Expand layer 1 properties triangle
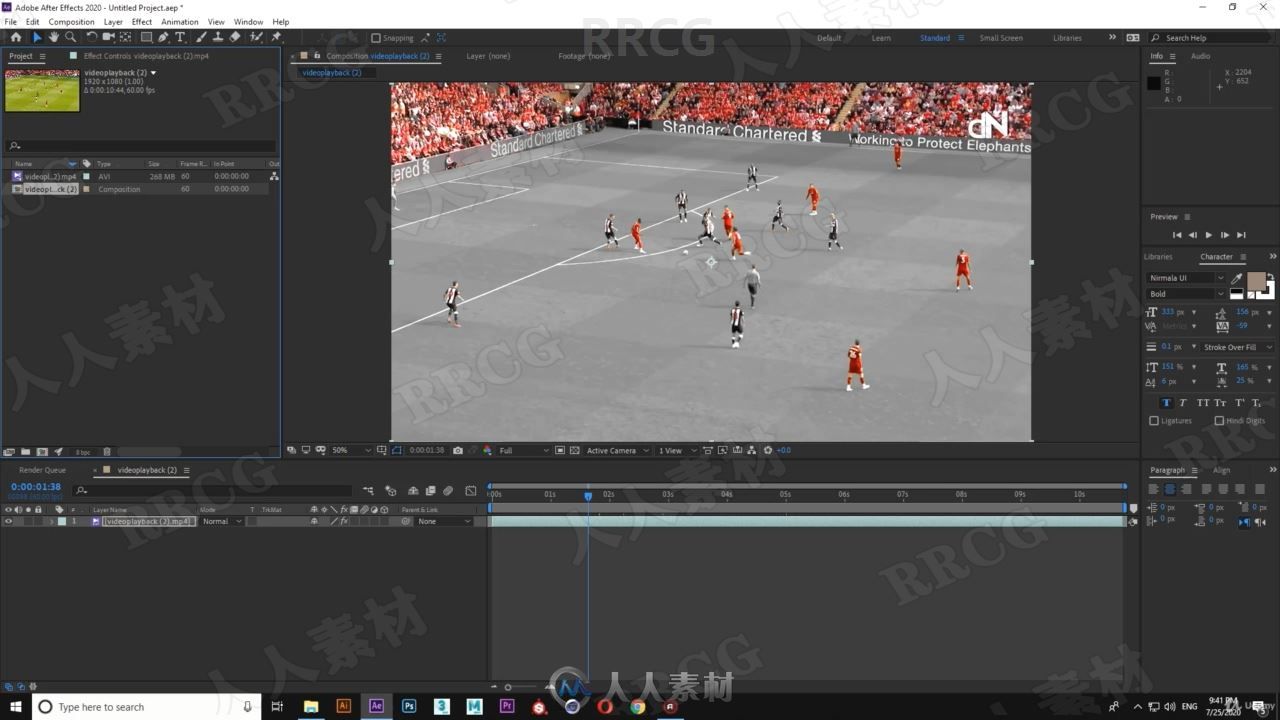 [51, 521]
